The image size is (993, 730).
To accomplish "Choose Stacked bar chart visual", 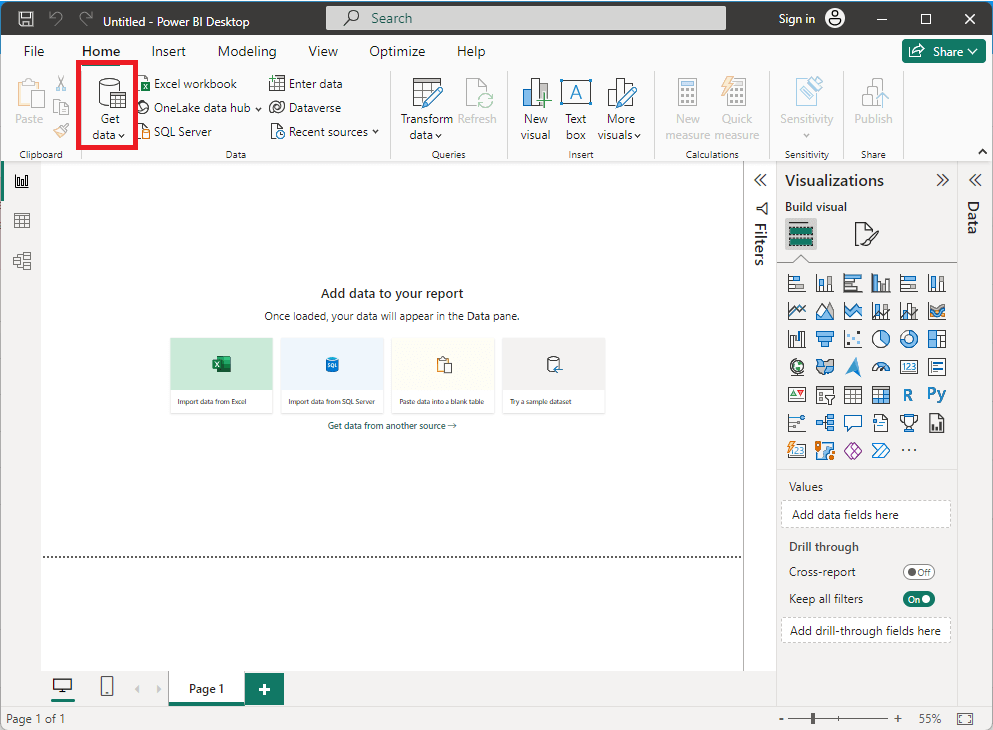I will tap(797, 283).
